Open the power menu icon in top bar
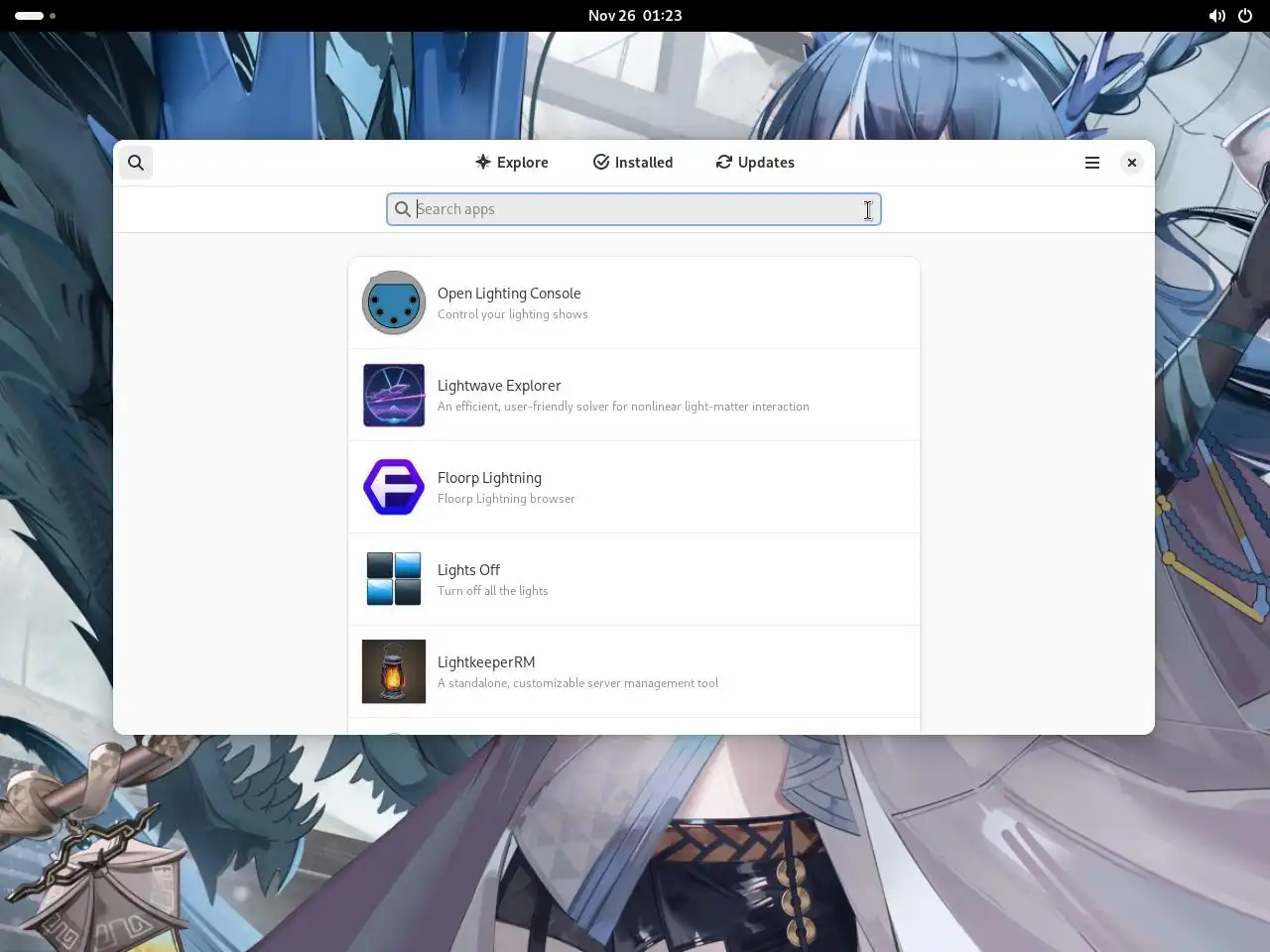1270x952 pixels. point(1245,16)
